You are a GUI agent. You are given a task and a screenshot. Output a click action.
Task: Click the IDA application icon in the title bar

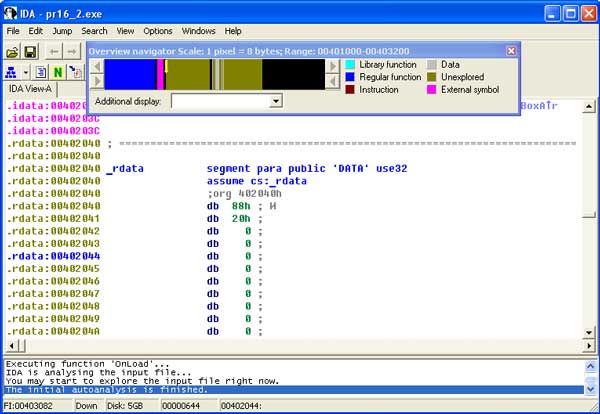(x=10, y=14)
